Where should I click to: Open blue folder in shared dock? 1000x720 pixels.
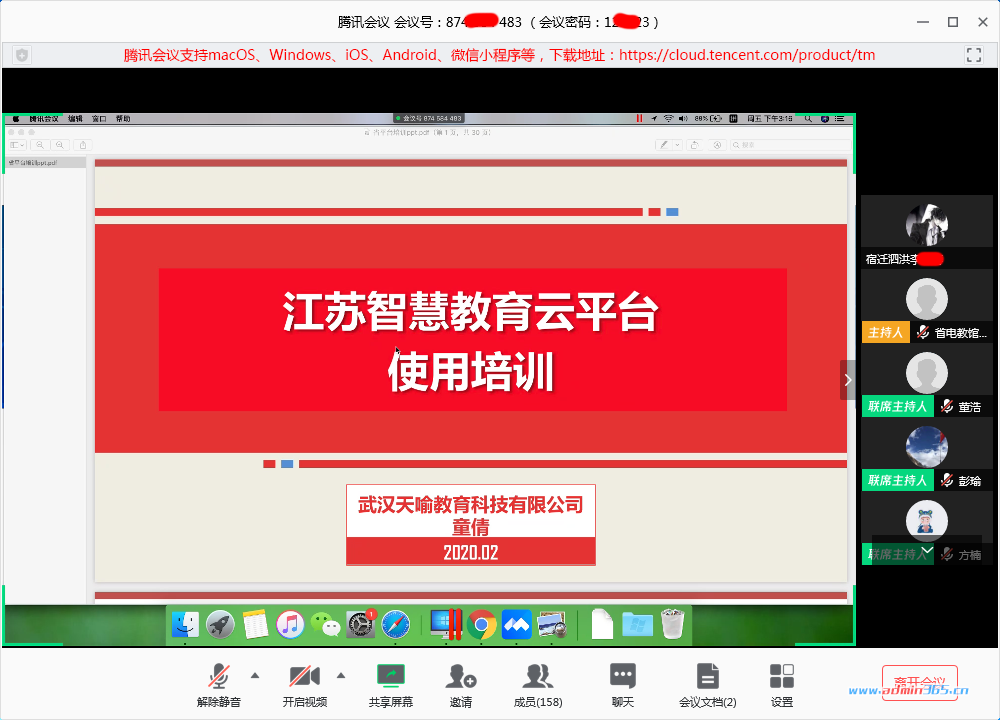pyautogui.click(x=637, y=624)
